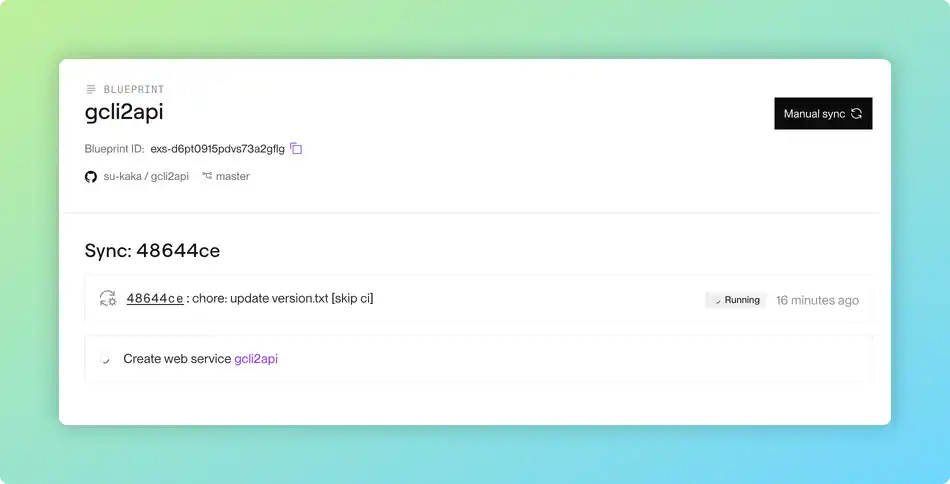
Task: Click the sync gear icon beside the commit
Action: coord(108,298)
